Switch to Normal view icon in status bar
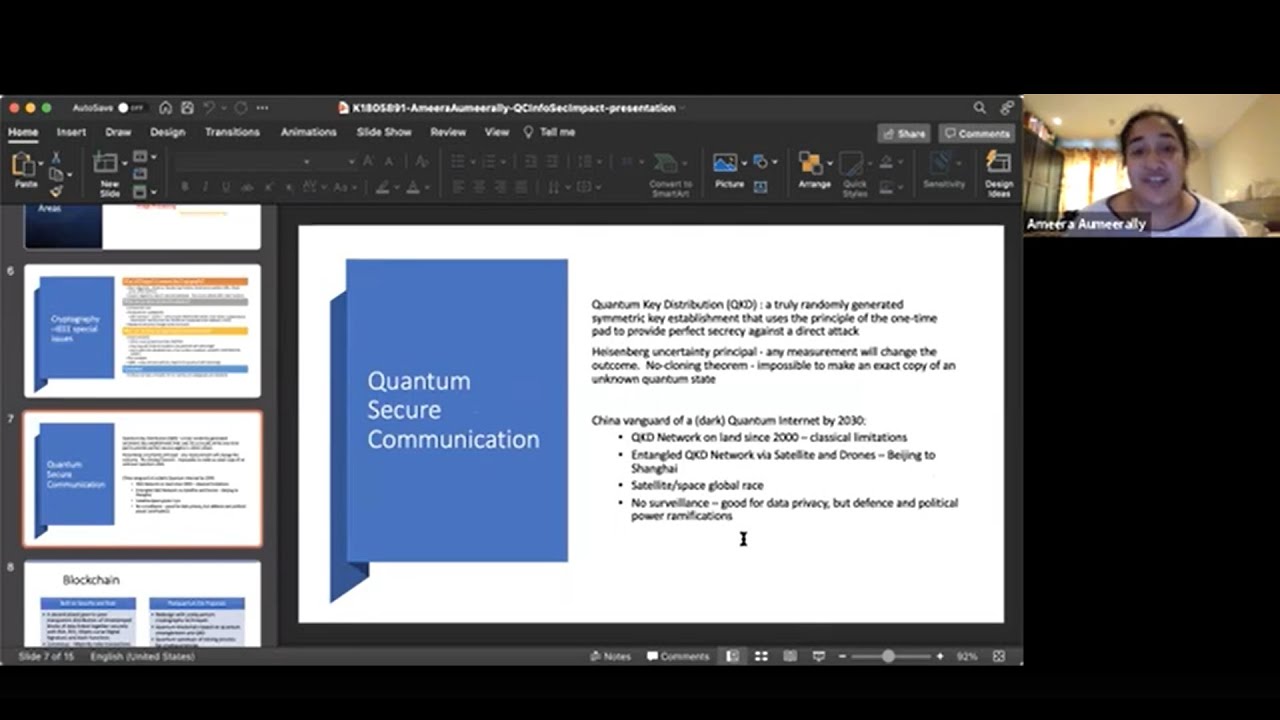 [732, 656]
